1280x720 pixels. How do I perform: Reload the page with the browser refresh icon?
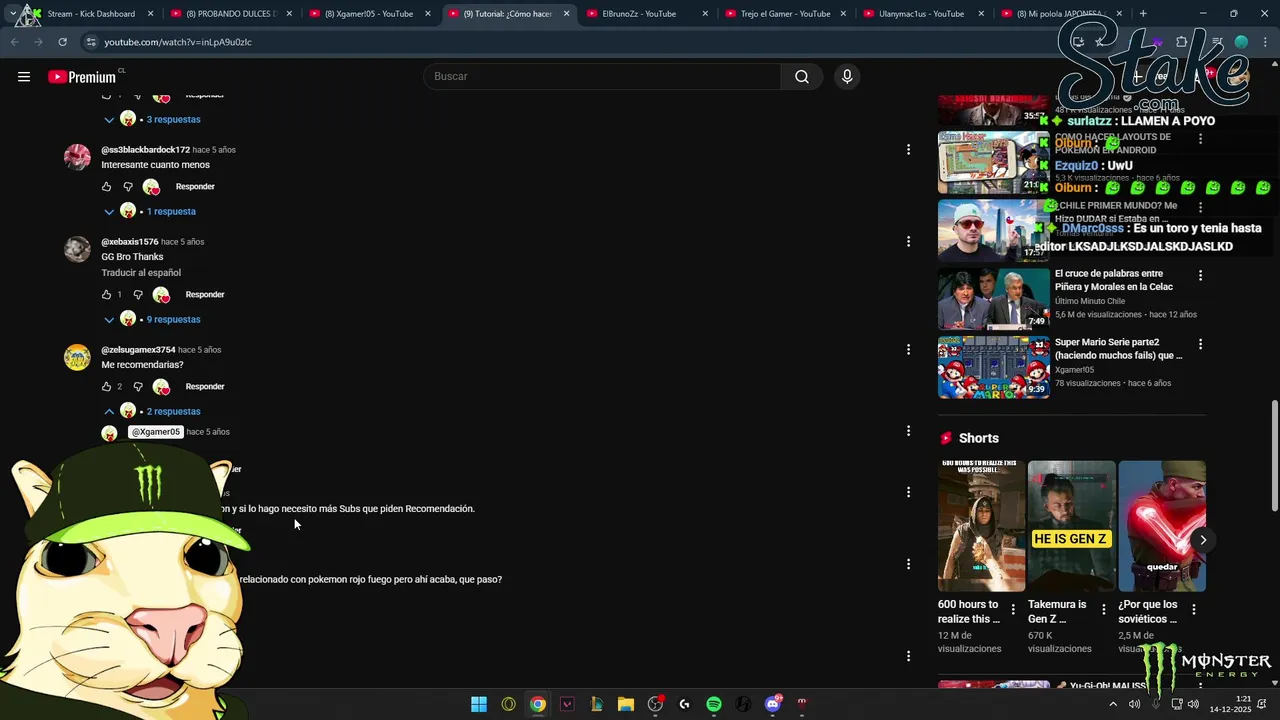click(62, 42)
